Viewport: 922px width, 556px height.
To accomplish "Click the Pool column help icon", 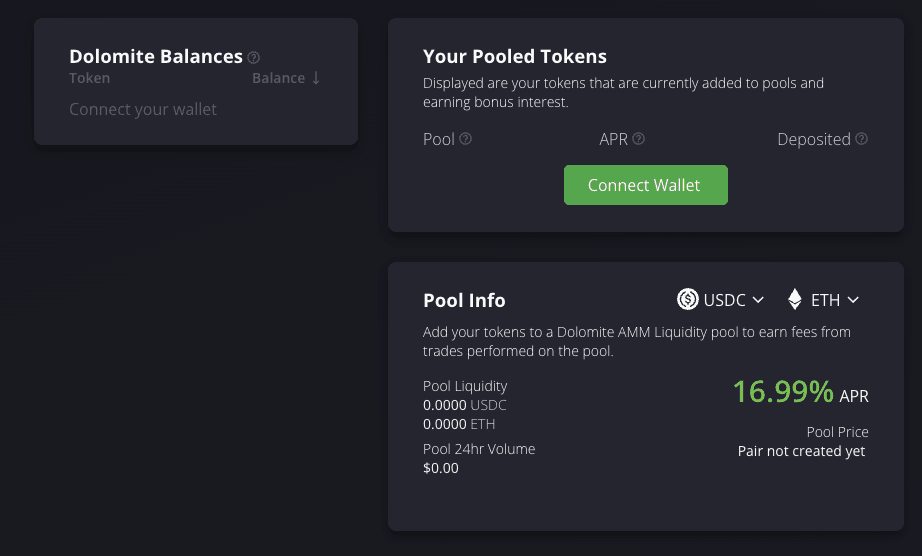I will pos(465,139).
